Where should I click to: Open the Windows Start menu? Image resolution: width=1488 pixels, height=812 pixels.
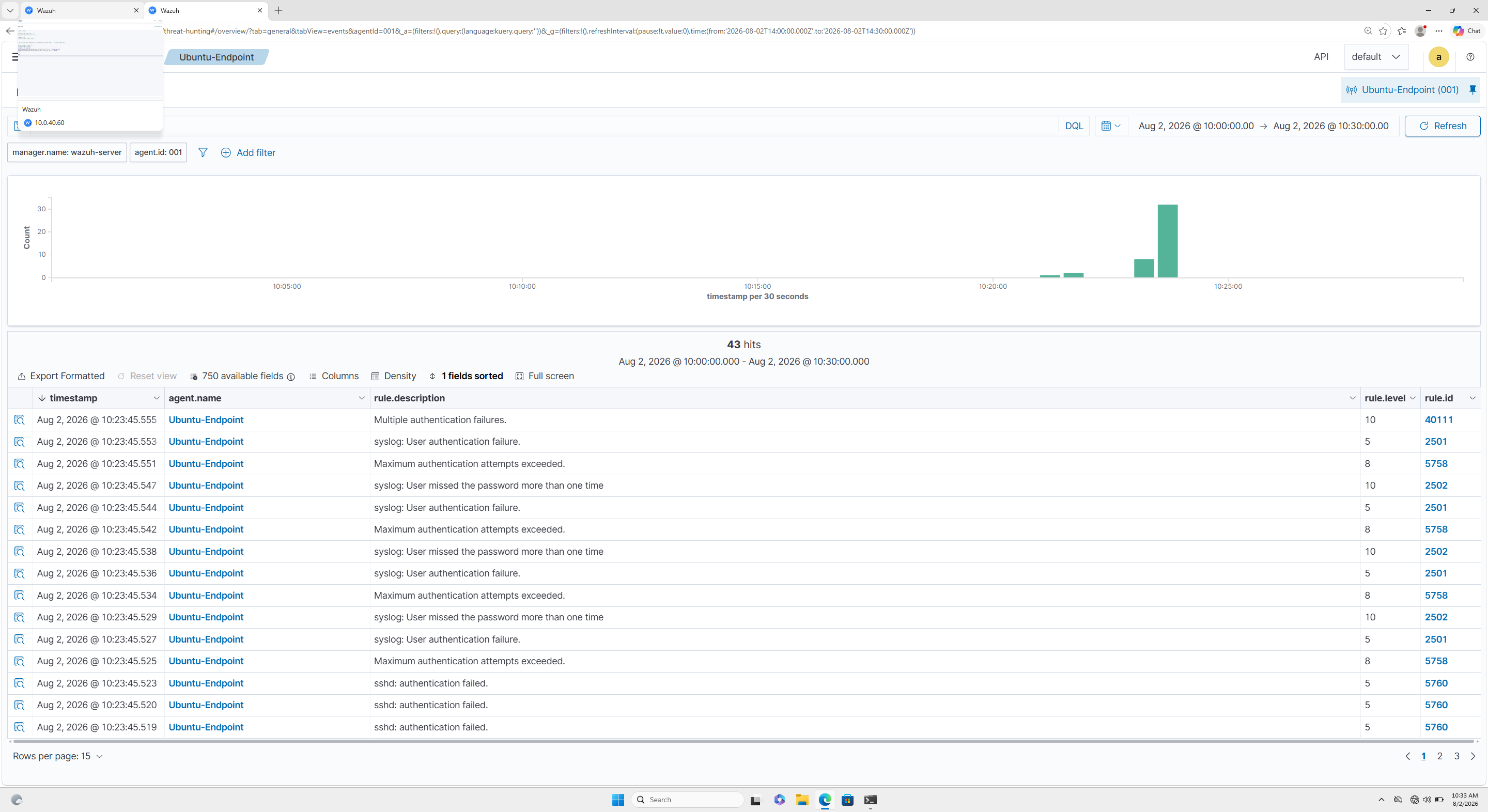pos(618,800)
